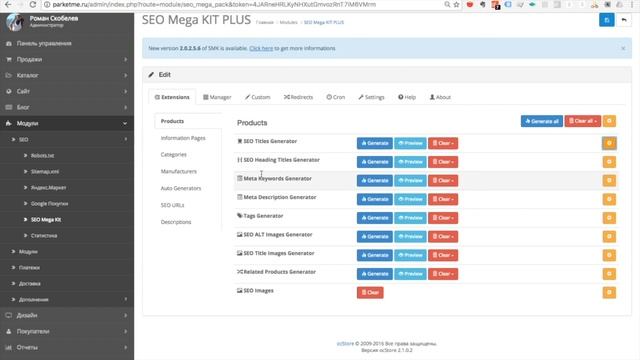This screenshot has width=640, height=360.
Task: Select Categories in left list
Action: 173,155
